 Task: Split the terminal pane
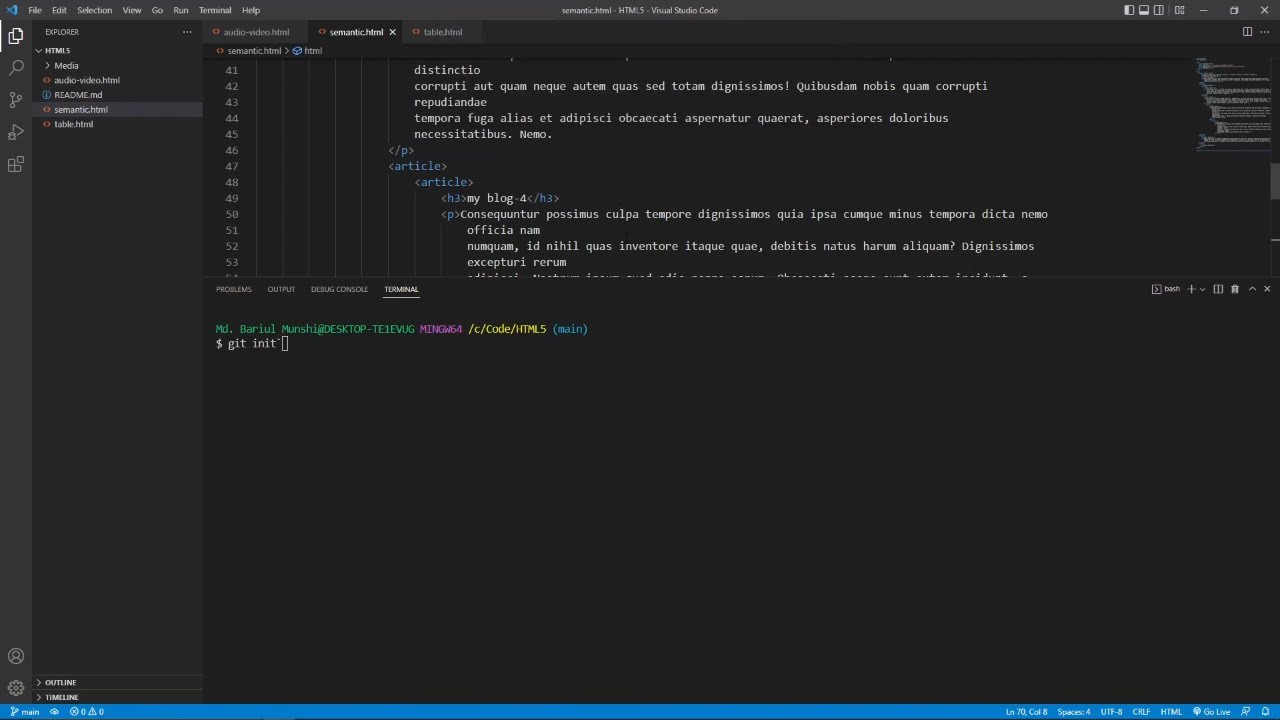(1218, 289)
